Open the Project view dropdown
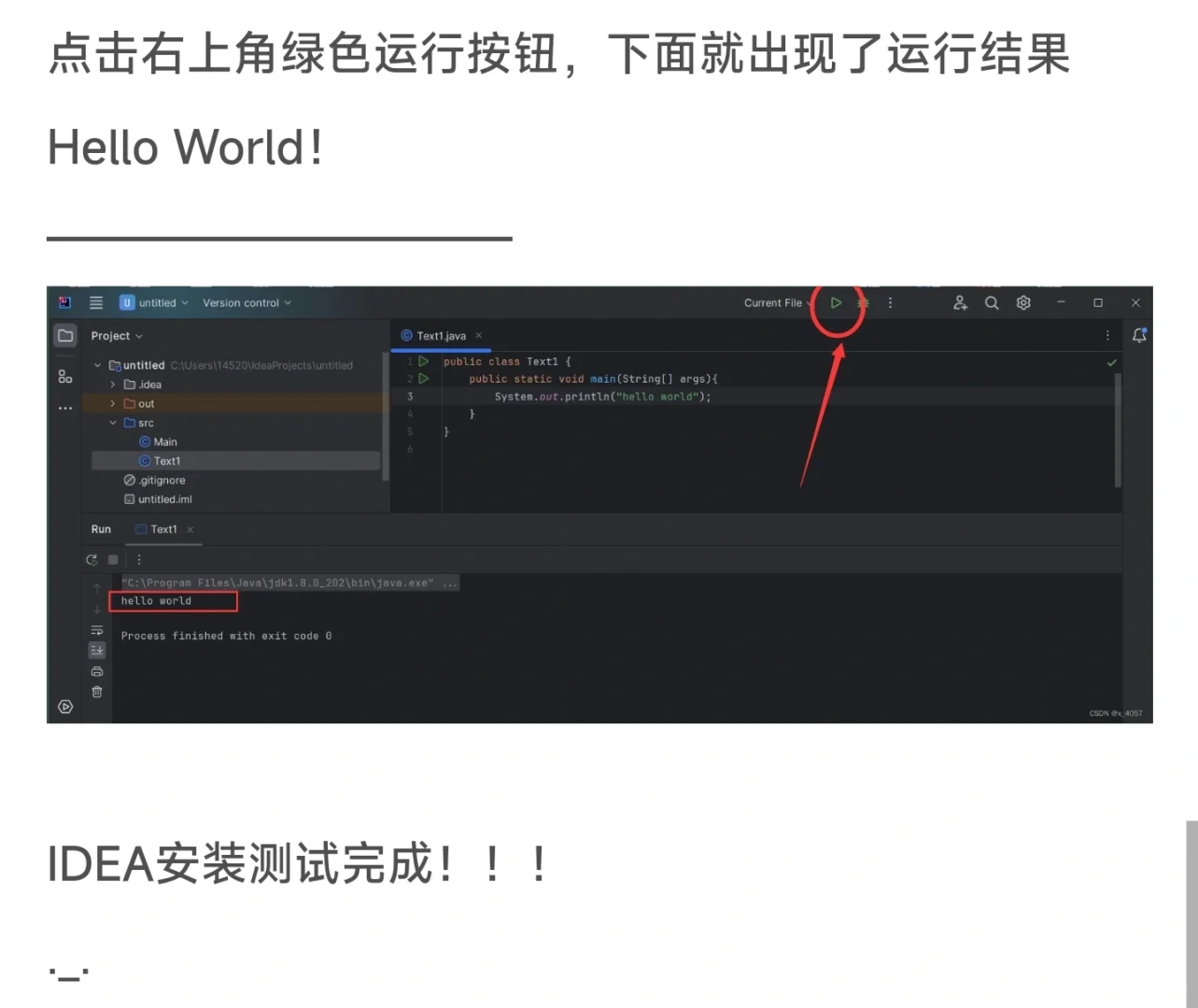The width and height of the screenshot is (1198, 1008). point(117,336)
